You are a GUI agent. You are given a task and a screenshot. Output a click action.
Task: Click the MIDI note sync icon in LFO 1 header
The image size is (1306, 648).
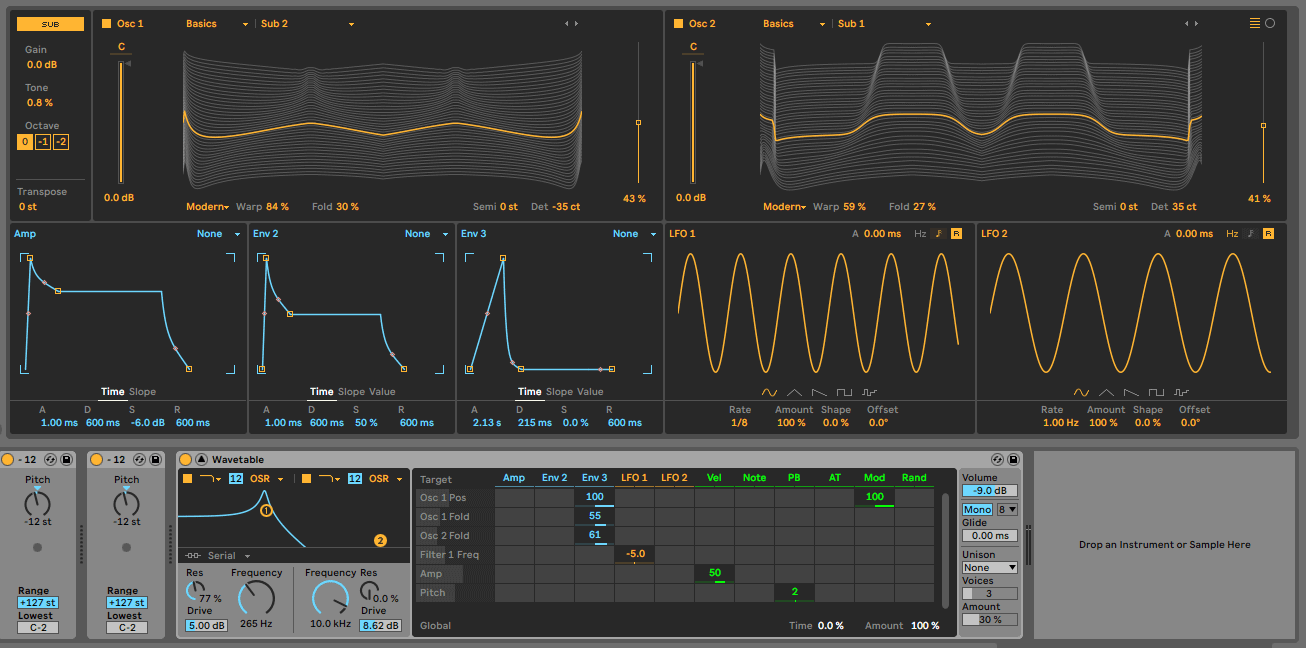[x=941, y=233]
